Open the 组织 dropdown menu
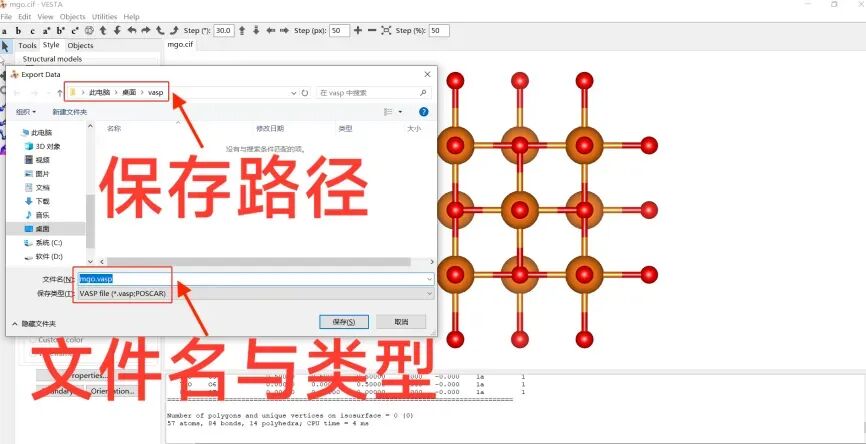The image size is (866, 444). click(26, 112)
